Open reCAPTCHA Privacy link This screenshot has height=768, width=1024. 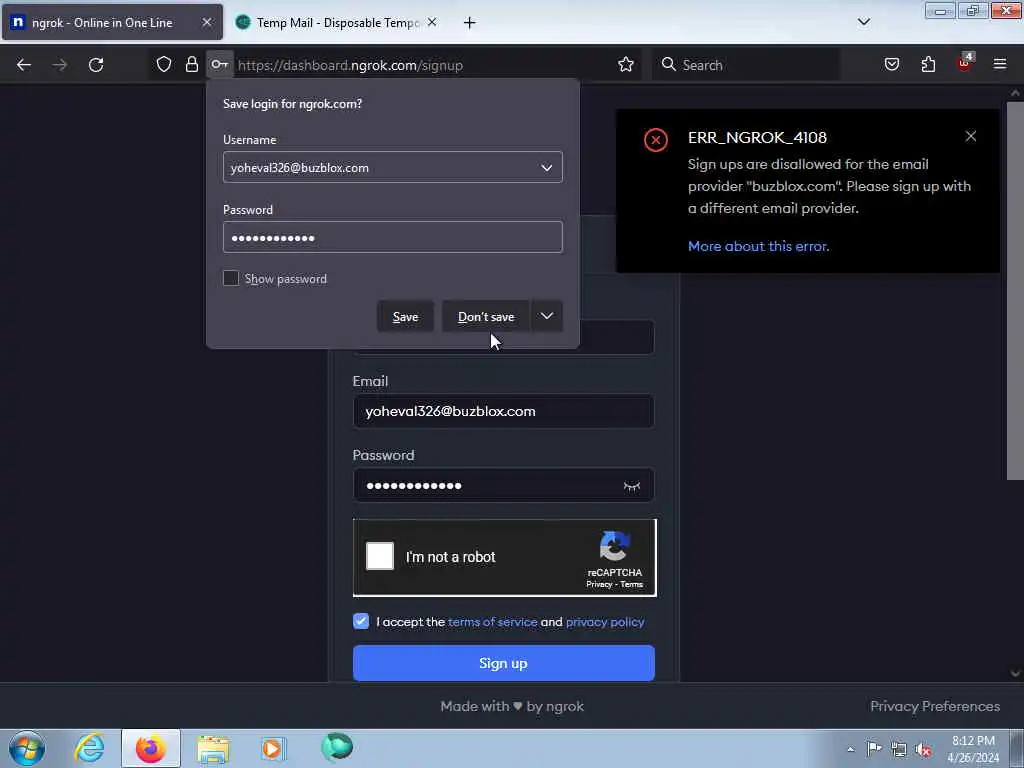(x=599, y=584)
